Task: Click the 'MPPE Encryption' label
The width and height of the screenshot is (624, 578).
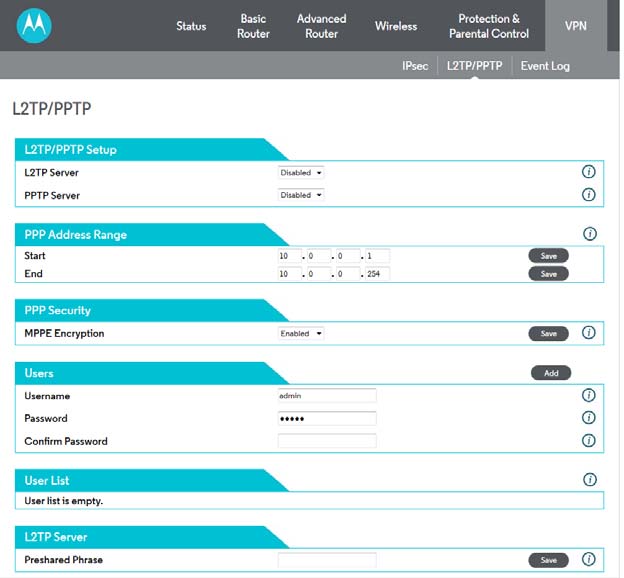Action: (x=64, y=334)
